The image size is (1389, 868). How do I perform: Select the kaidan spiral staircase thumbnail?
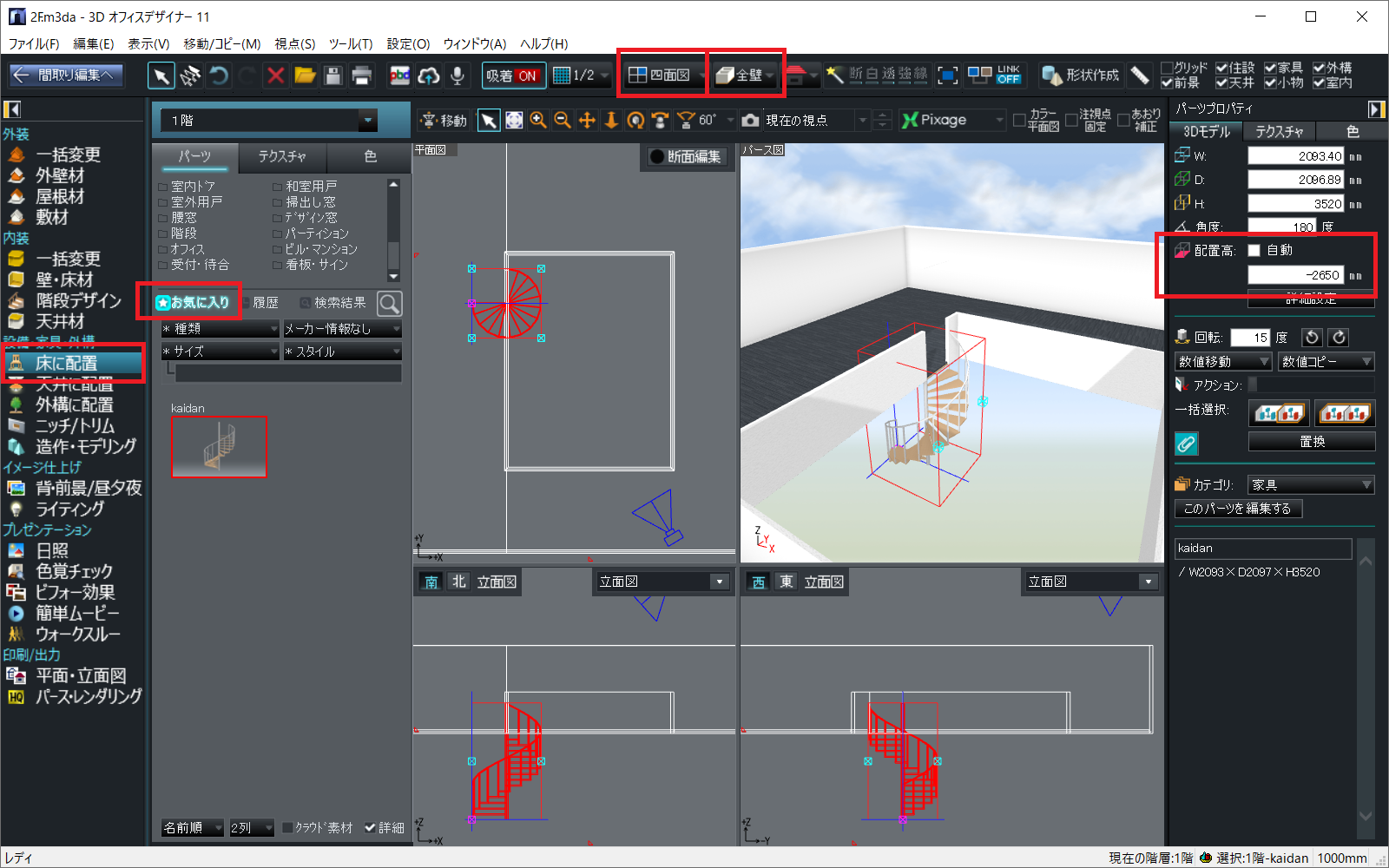(x=219, y=447)
